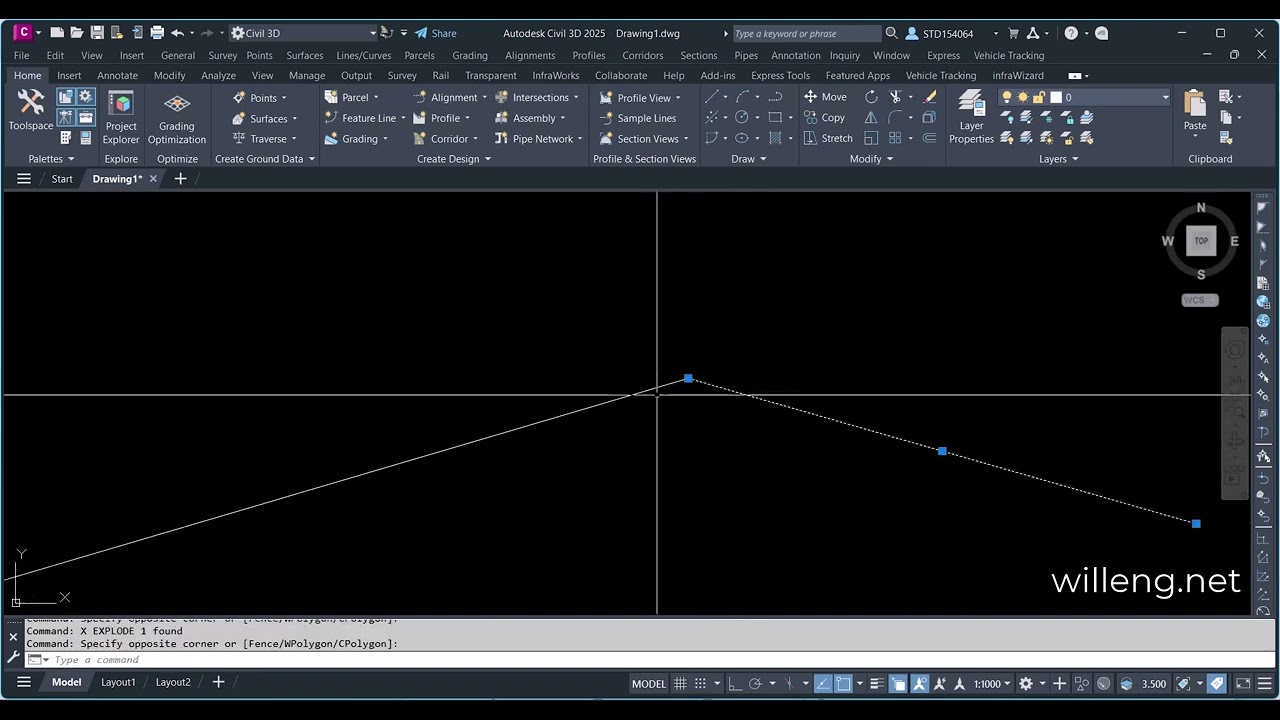
Task: Expand the Create Design panel
Action: (454, 159)
